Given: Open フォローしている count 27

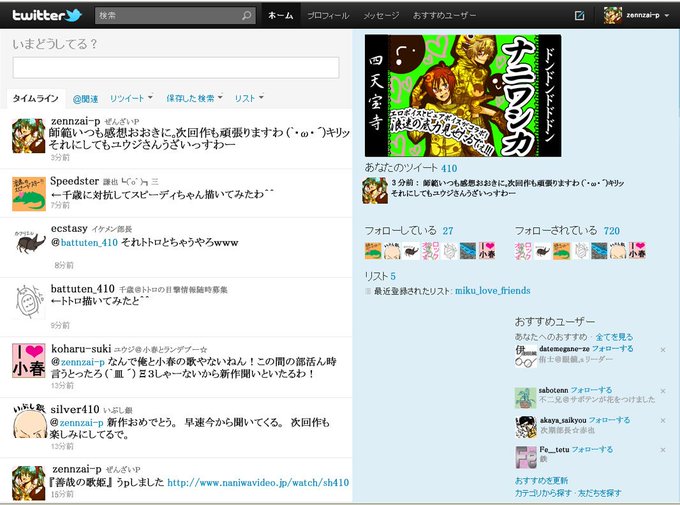Looking at the screenshot, I should click(448, 231).
